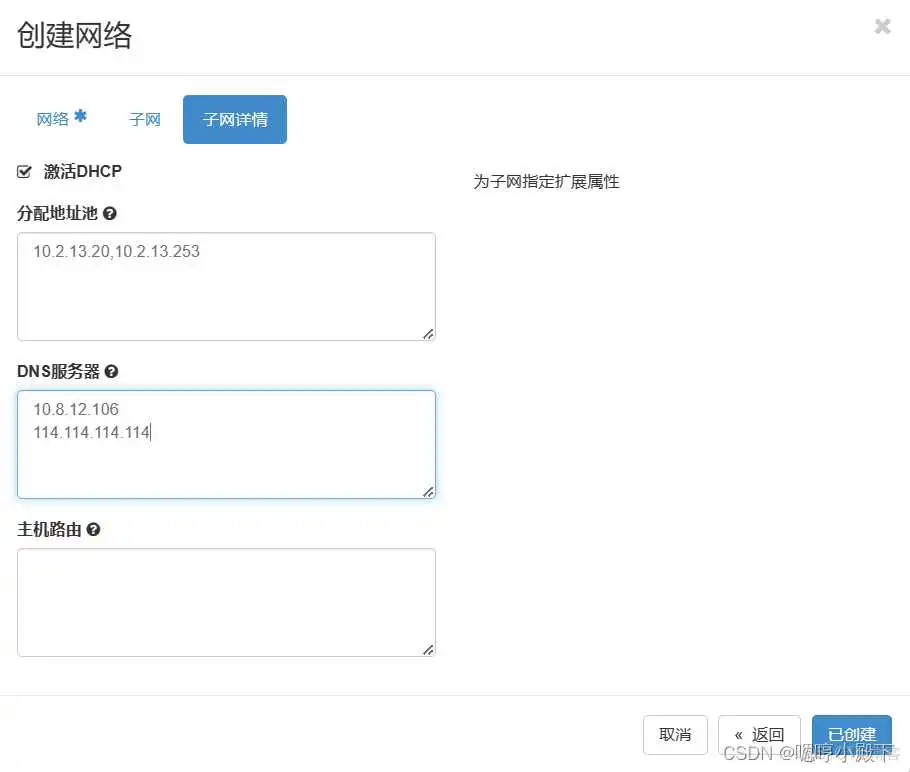
Task: Switch to the 网络 tab
Action: tap(53, 118)
